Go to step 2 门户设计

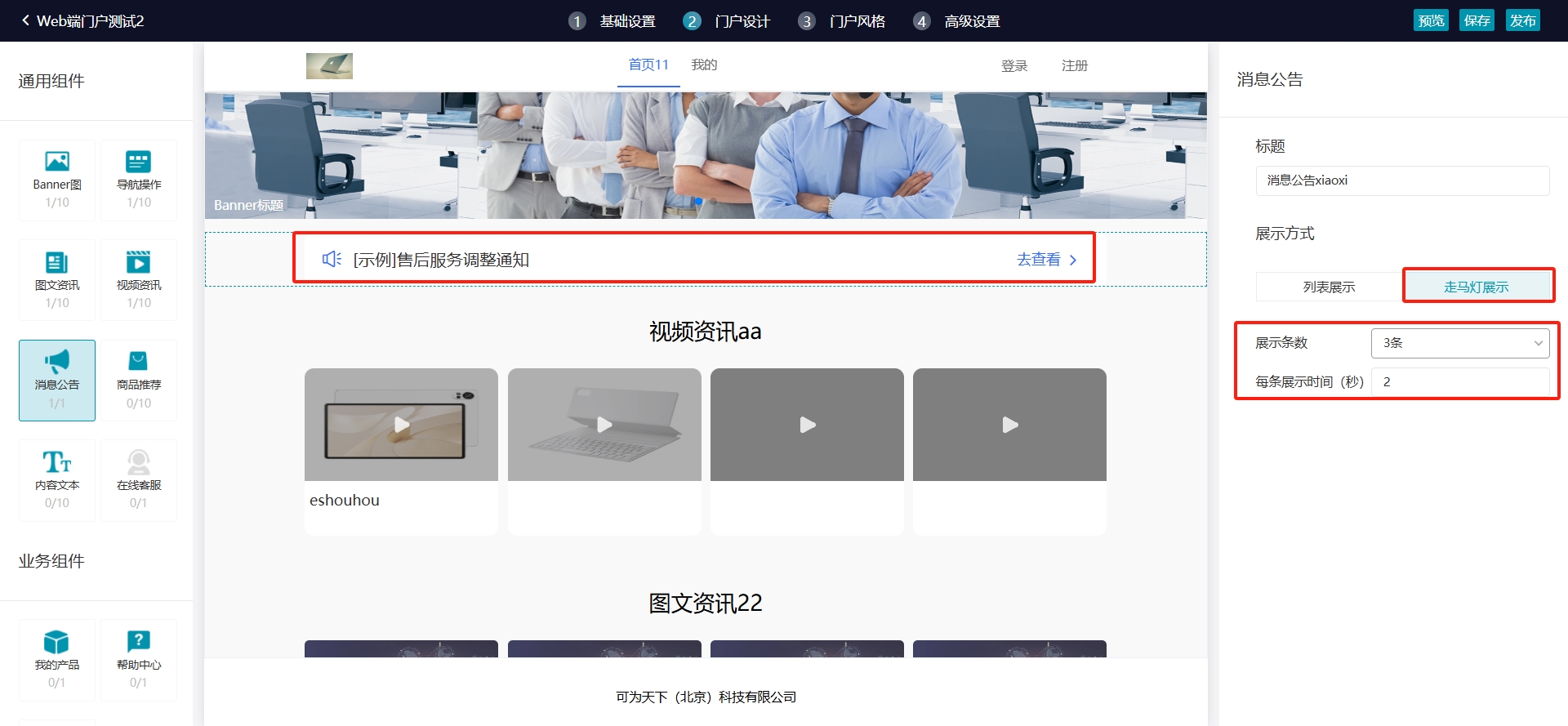click(727, 21)
